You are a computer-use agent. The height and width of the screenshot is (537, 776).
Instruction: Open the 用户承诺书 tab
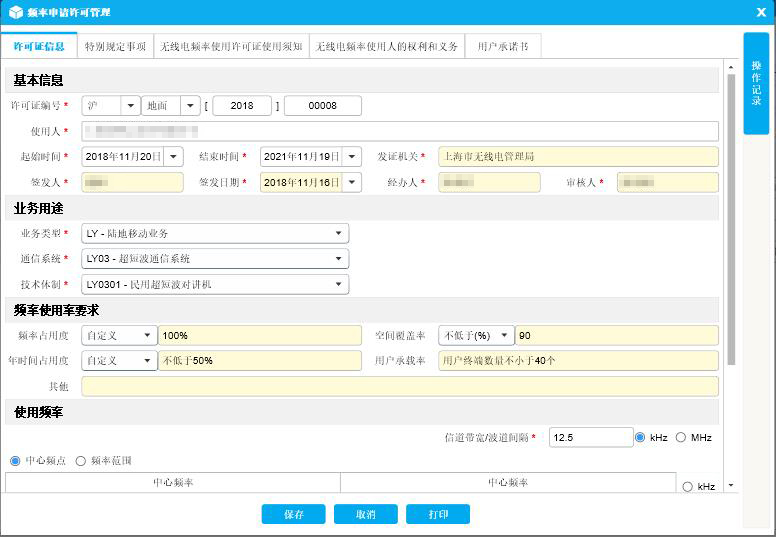click(x=503, y=47)
